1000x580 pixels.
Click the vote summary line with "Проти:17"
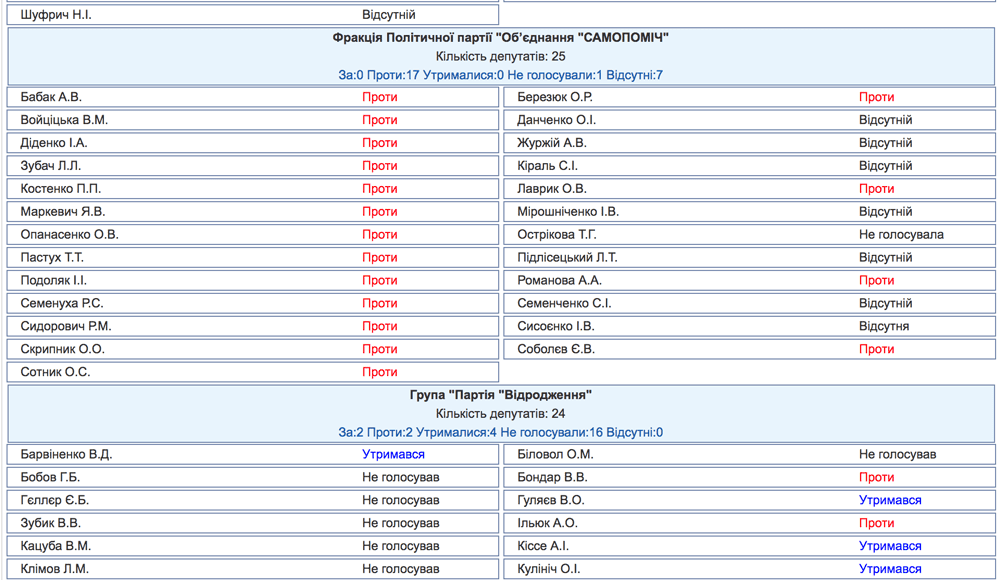501,75
